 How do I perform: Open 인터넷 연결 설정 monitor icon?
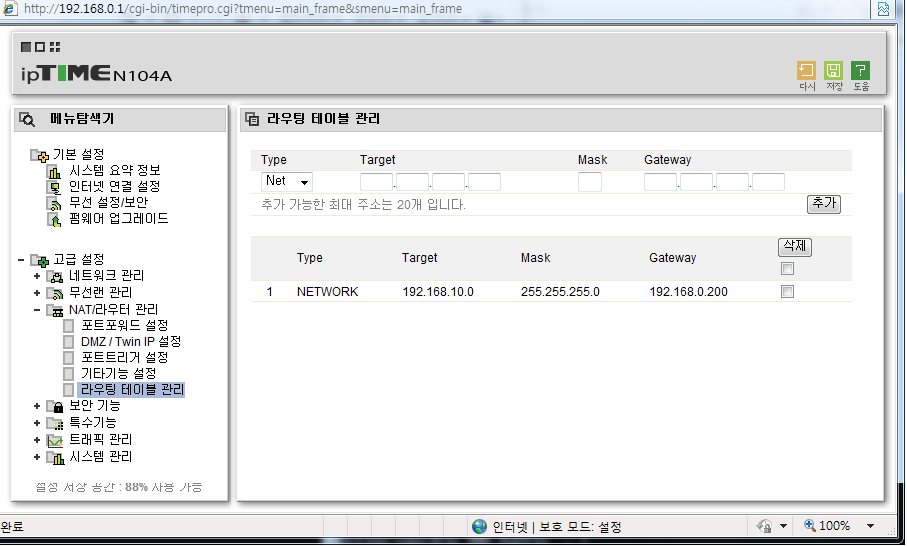[x=54, y=187]
